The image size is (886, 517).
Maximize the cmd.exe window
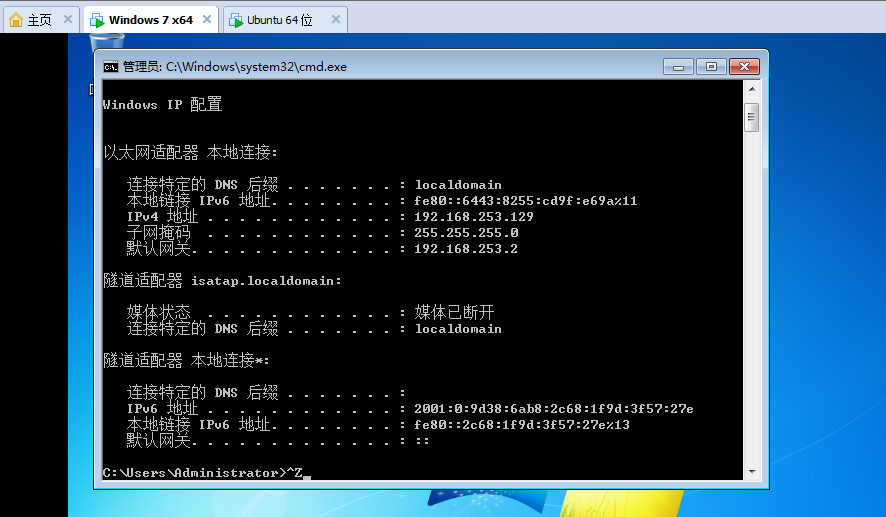(711, 67)
